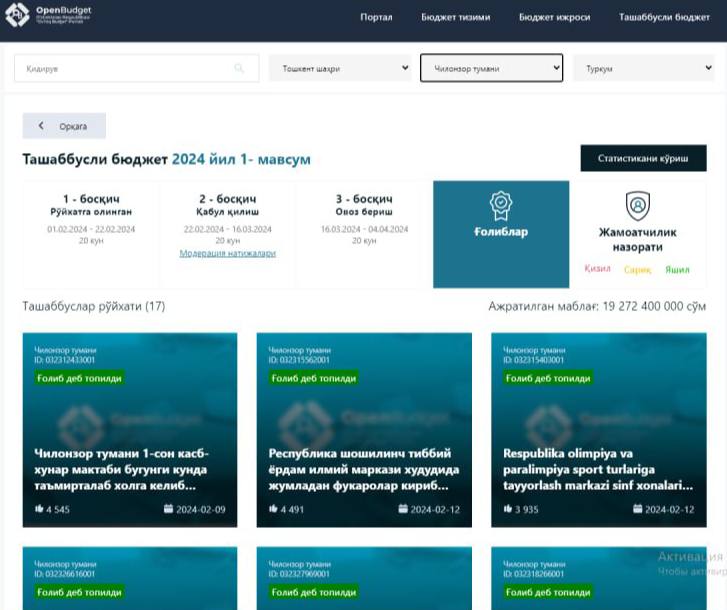Open the Портал menu item
Image resolution: width=727 pixels, height=610 pixels.
coord(376,18)
